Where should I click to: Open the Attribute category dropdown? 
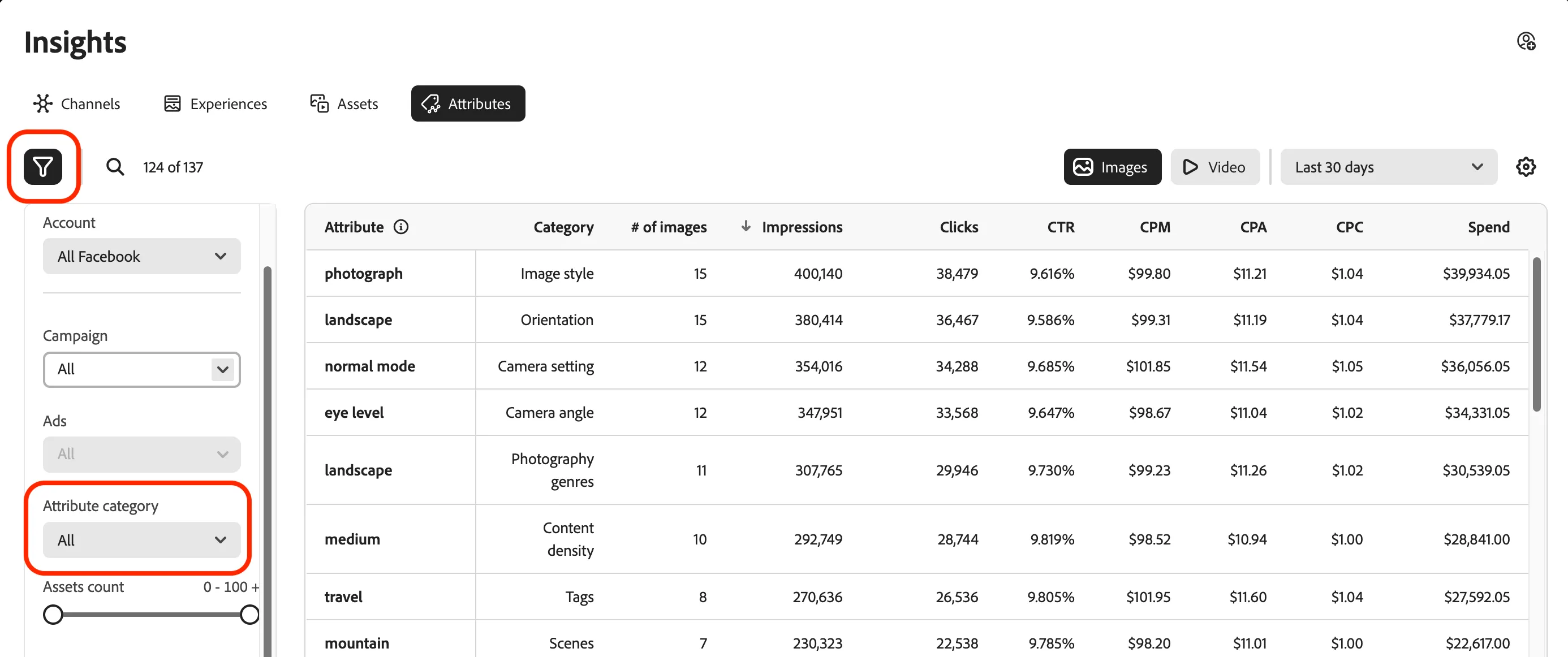pos(142,539)
